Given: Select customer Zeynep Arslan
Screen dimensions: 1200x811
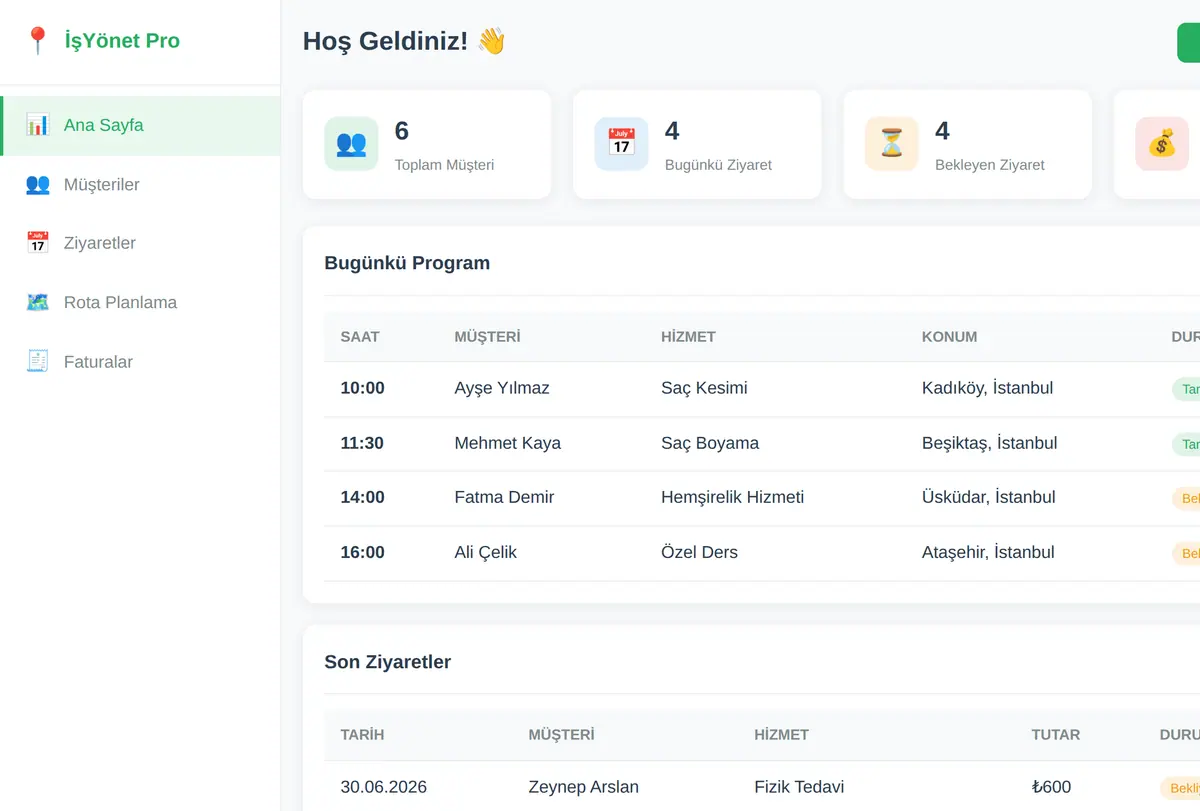Looking at the screenshot, I should (583, 787).
